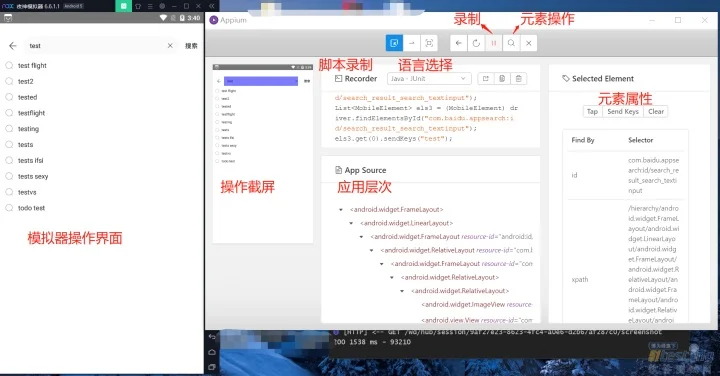This screenshot has height=376, width=720.
Task: Quit session with the X toolbar icon
Action: [x=529, y=43]
